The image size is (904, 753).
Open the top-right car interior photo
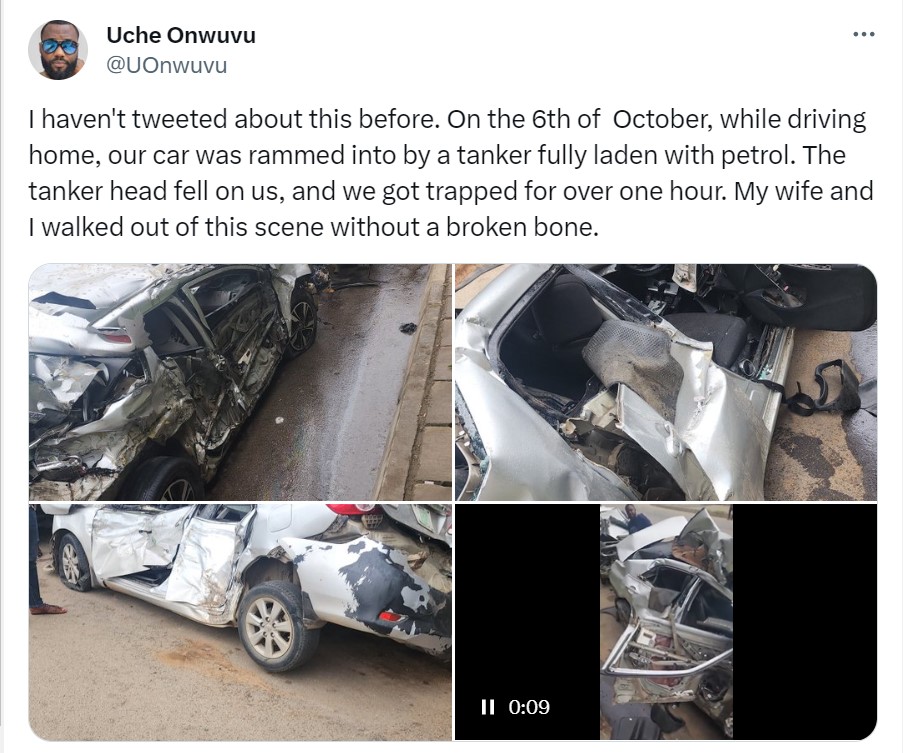(x=666, y=382)
